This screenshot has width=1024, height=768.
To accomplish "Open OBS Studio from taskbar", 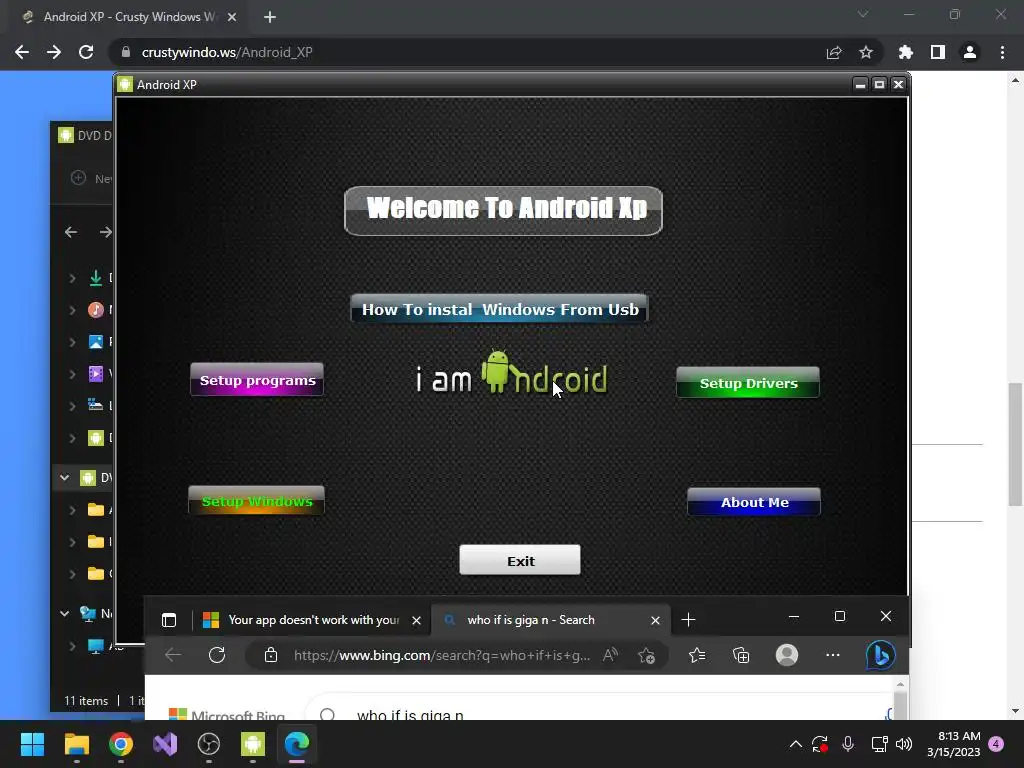I will coord(209,743).
